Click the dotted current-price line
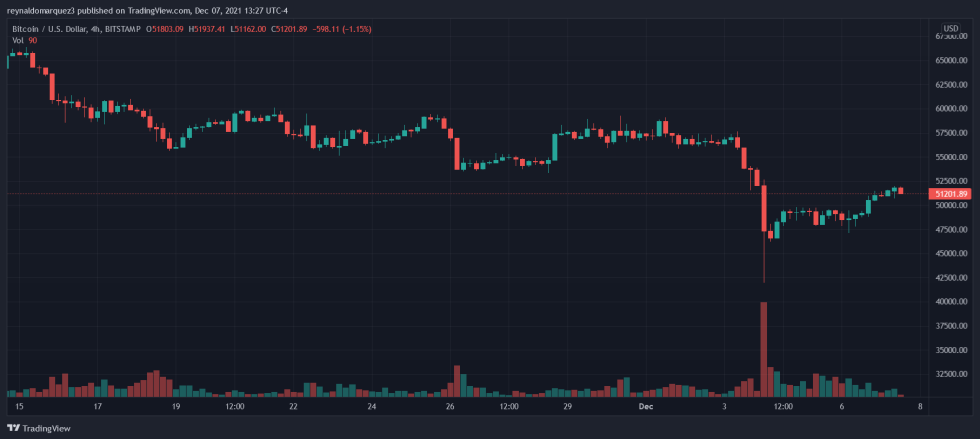This screenshot has height=439, width=980. coord(466,194)
